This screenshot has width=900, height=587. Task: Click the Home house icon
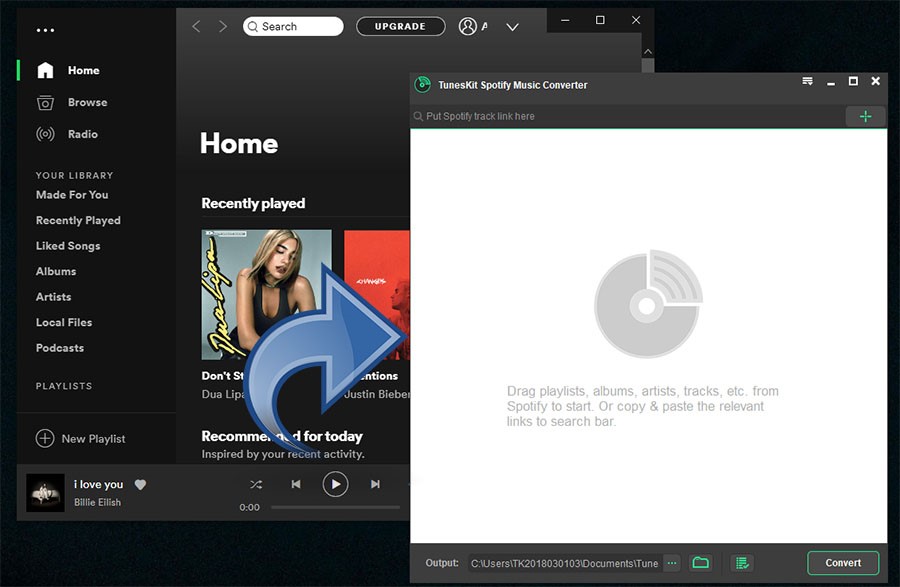coord(45,70)
